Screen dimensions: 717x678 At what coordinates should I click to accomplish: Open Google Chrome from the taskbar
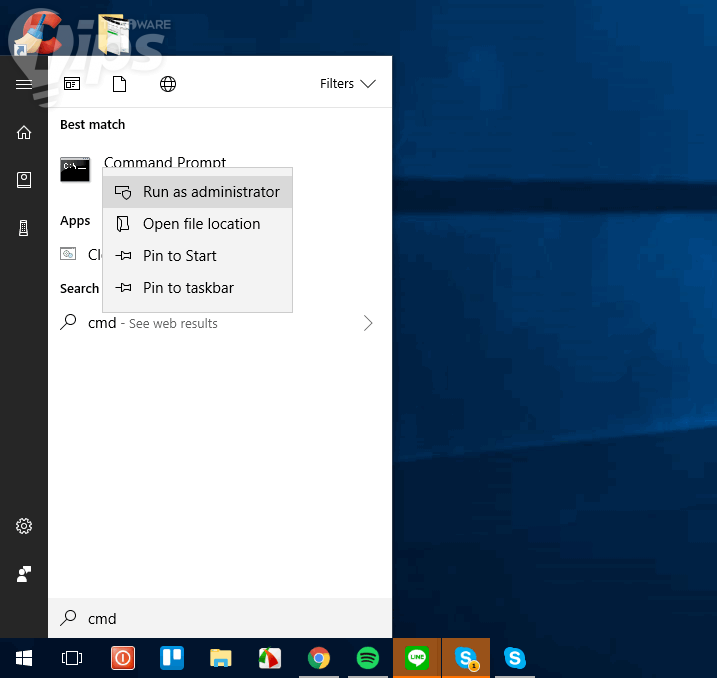(x=319, y=658)
